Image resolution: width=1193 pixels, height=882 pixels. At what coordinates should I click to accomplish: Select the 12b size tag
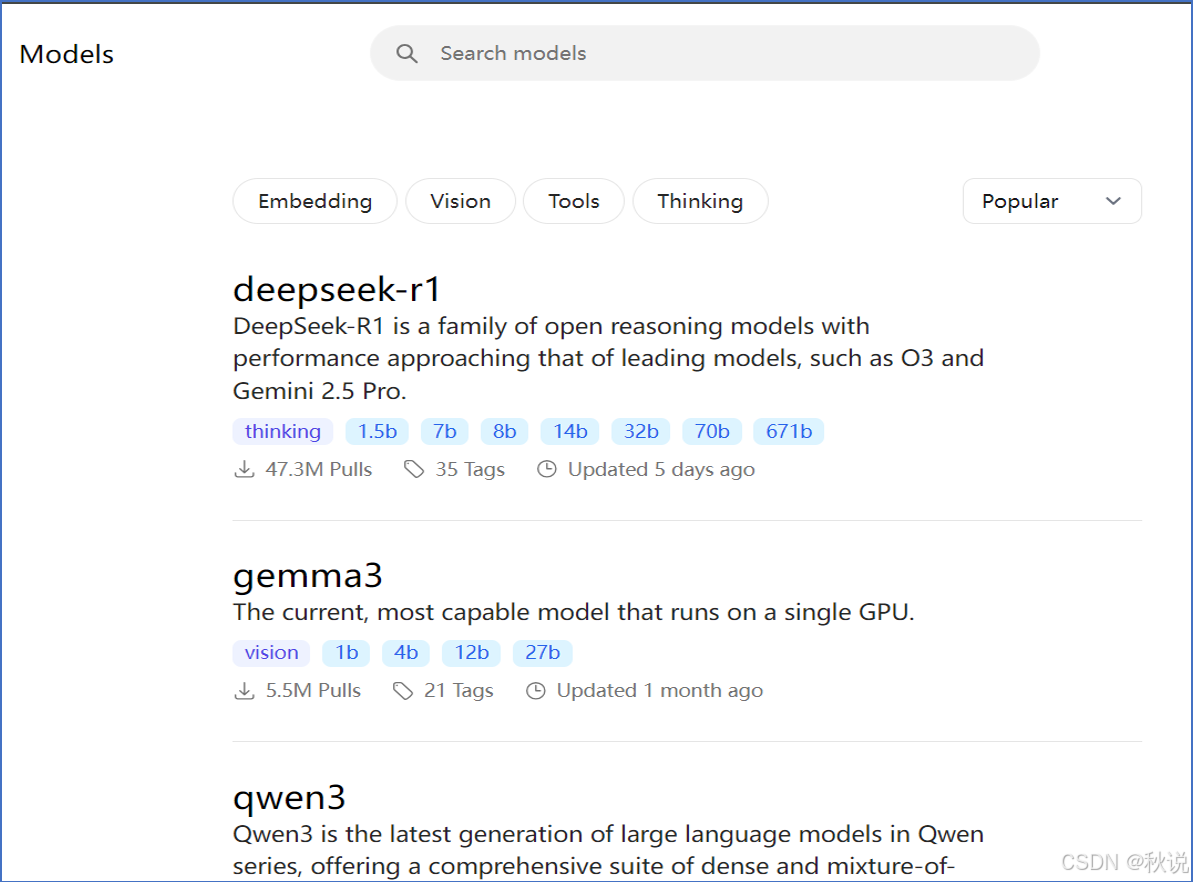point(472,653)
